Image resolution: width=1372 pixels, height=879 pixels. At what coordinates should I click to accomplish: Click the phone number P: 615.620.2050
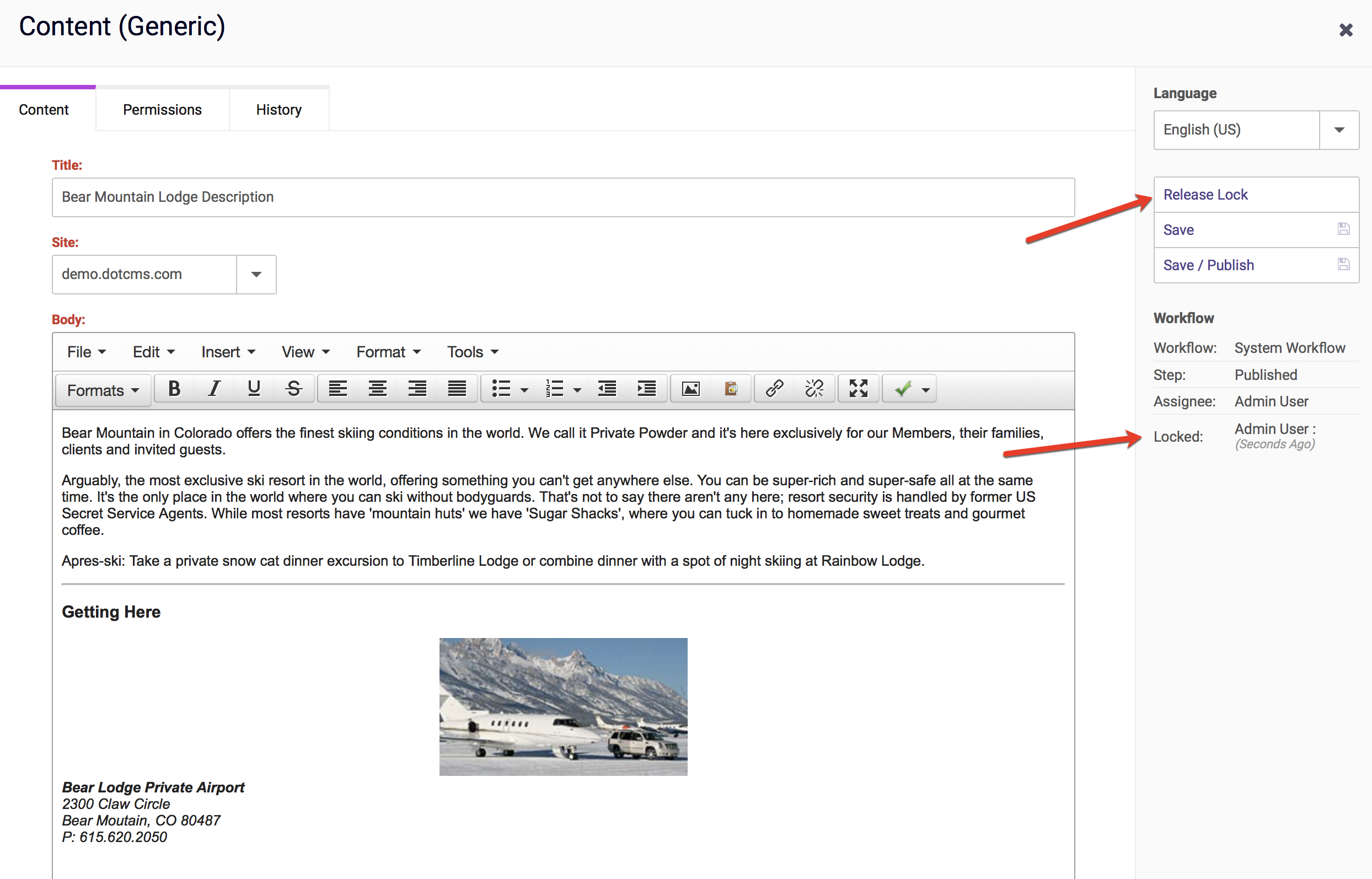point(115,837)
